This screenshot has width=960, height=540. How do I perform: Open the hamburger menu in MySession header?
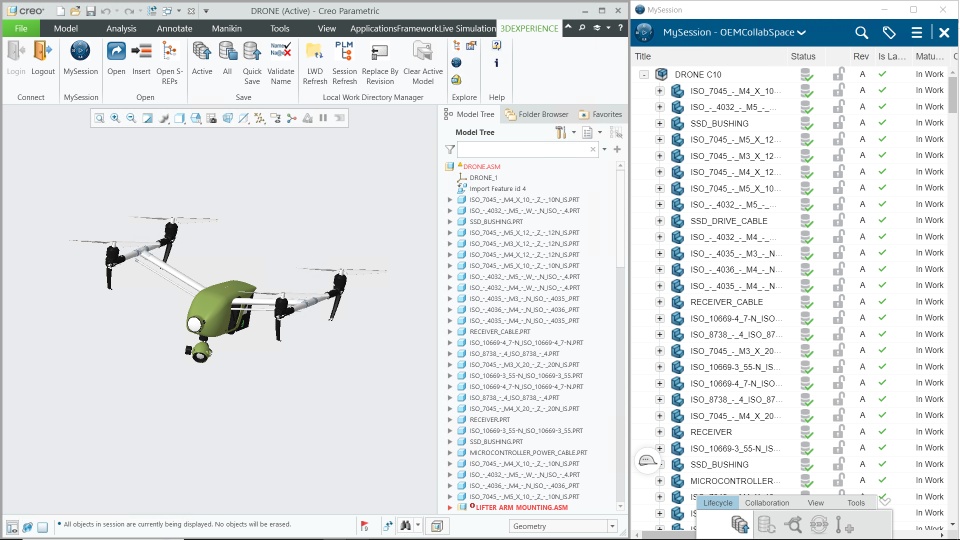coord(917,32)
